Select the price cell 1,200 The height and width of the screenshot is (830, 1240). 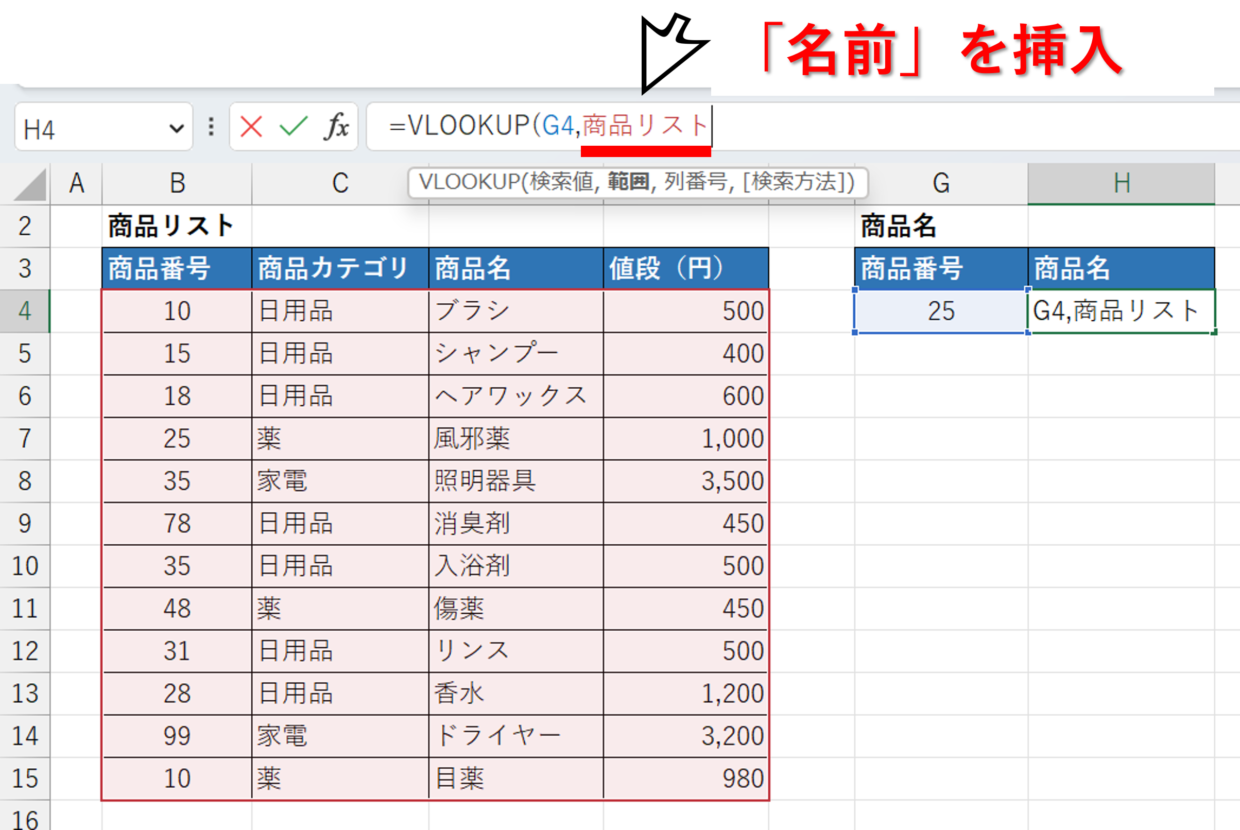686,693
